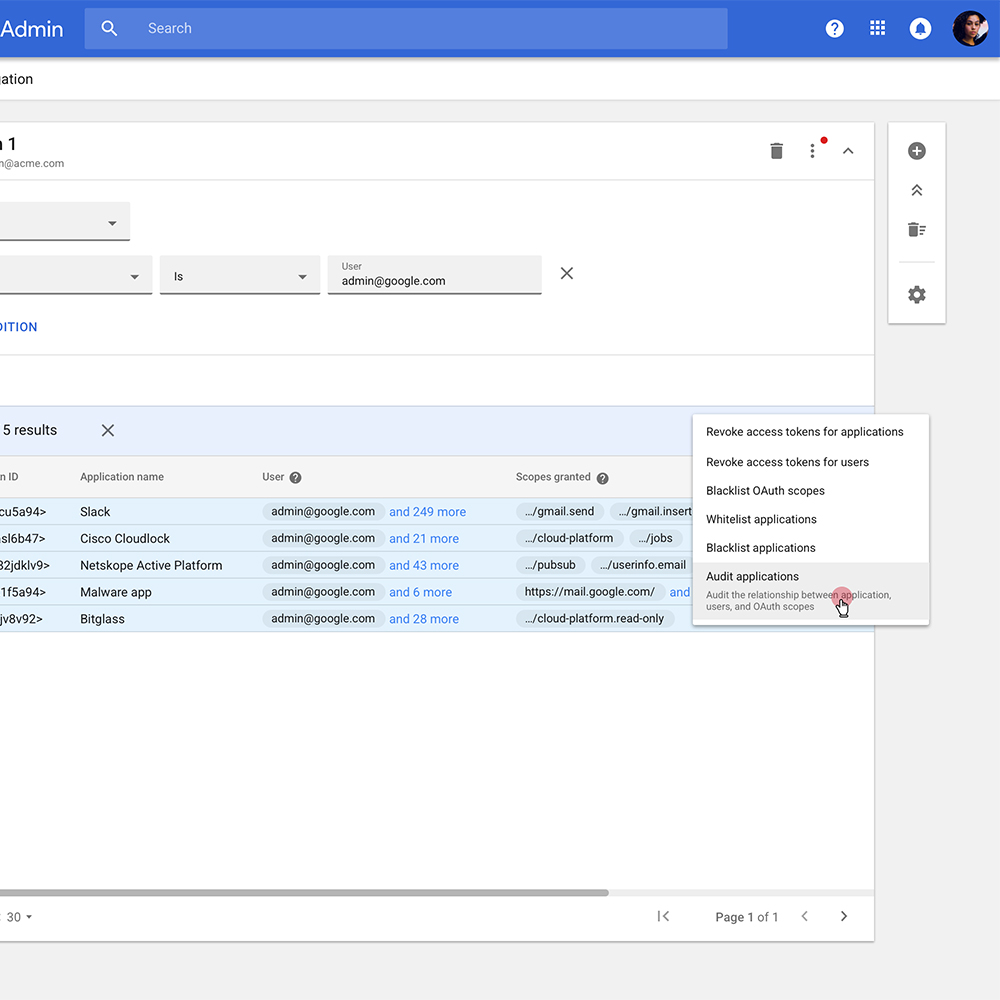Open 'and 28 more' users link

pos(424,619)
